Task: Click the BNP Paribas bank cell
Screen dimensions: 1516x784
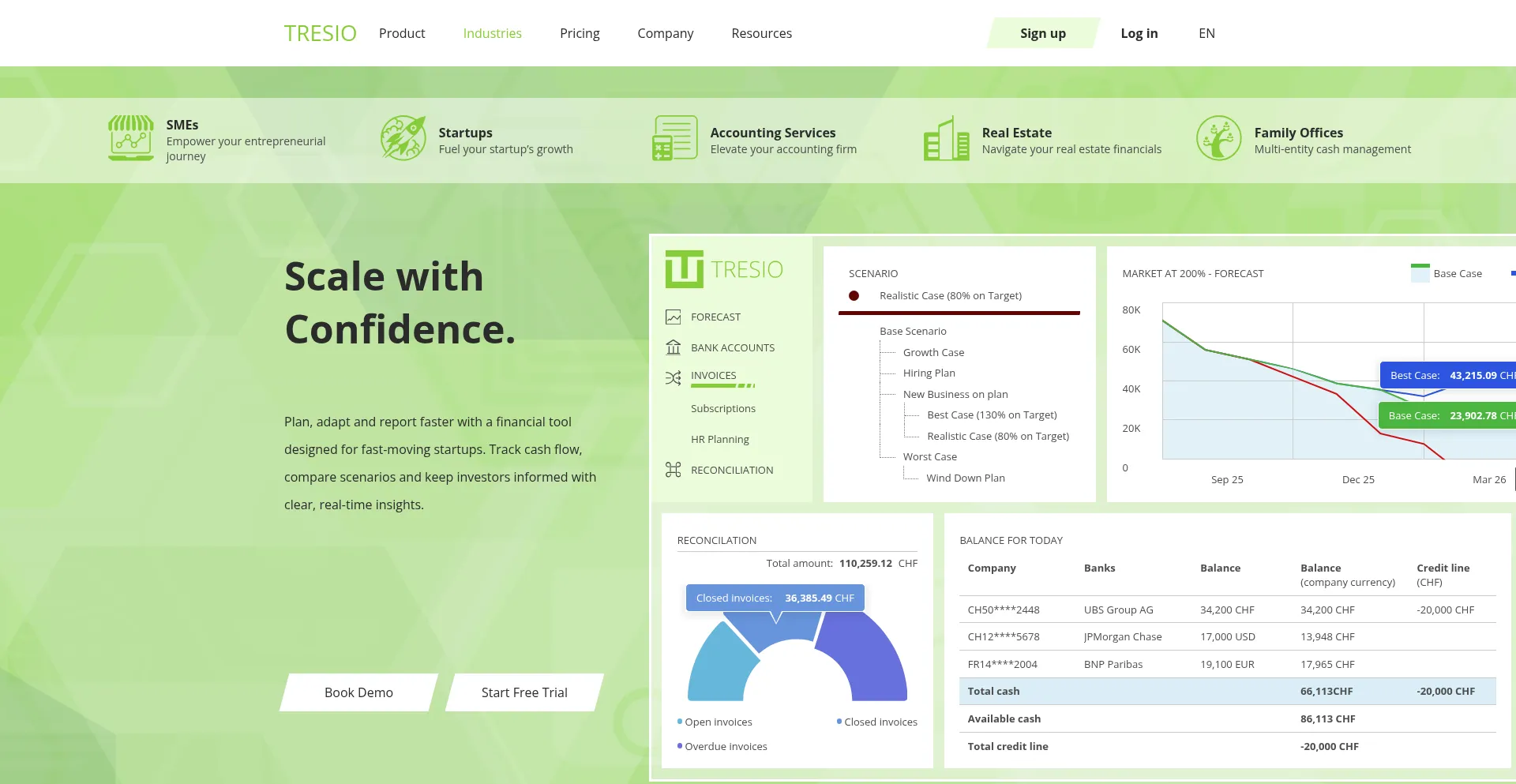Action: 1113,665
